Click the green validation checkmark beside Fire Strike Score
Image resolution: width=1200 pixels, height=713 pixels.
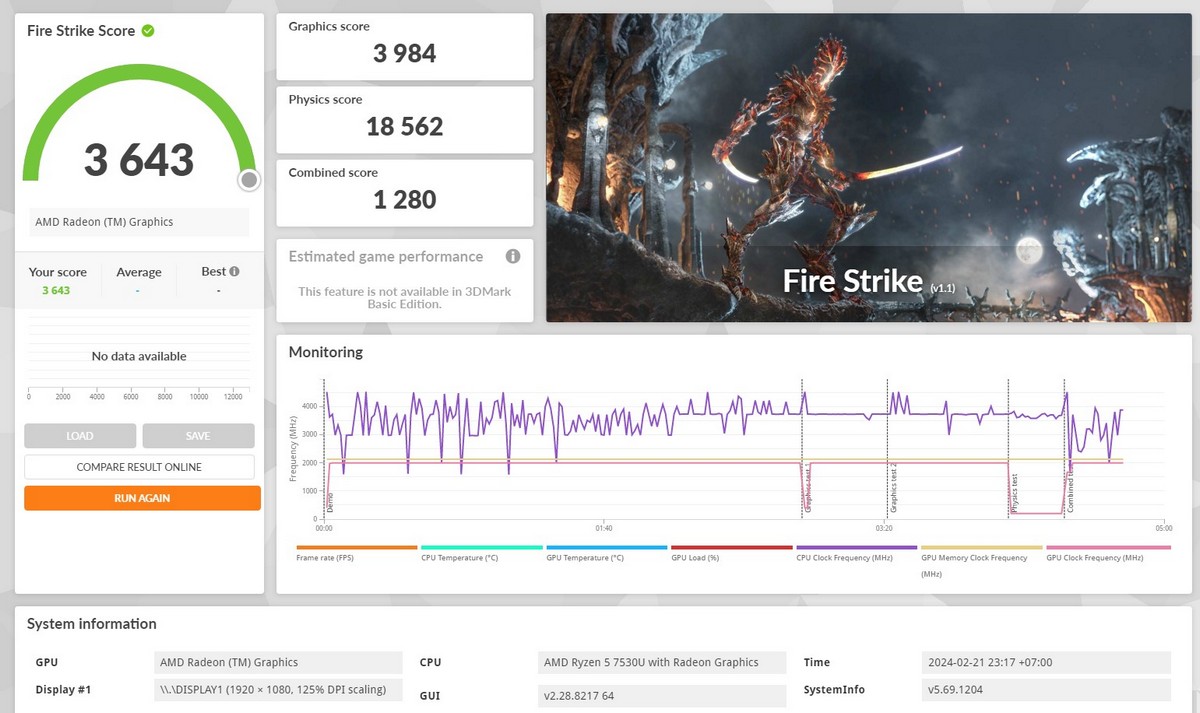coord(148,31)
